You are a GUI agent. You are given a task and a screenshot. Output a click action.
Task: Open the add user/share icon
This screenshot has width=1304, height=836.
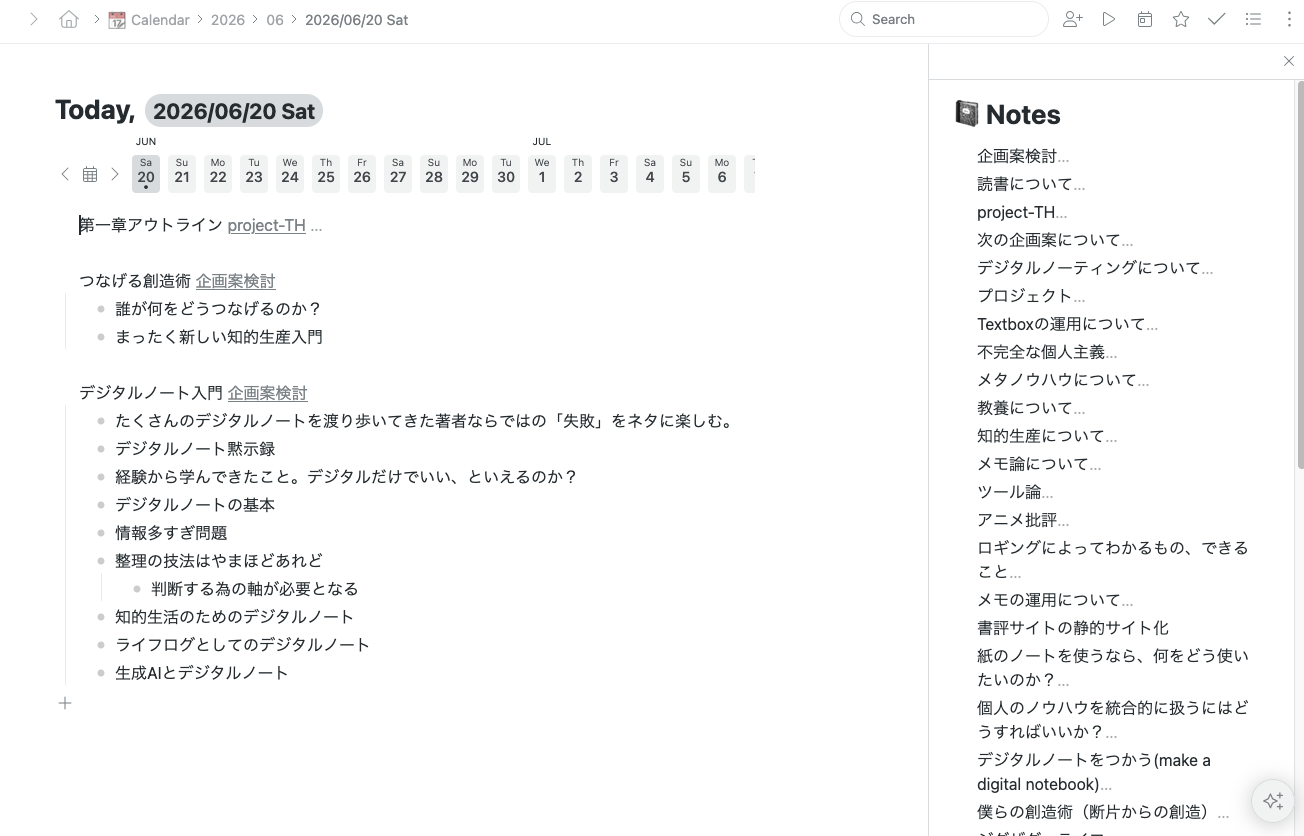click(x=1073, y=19)
